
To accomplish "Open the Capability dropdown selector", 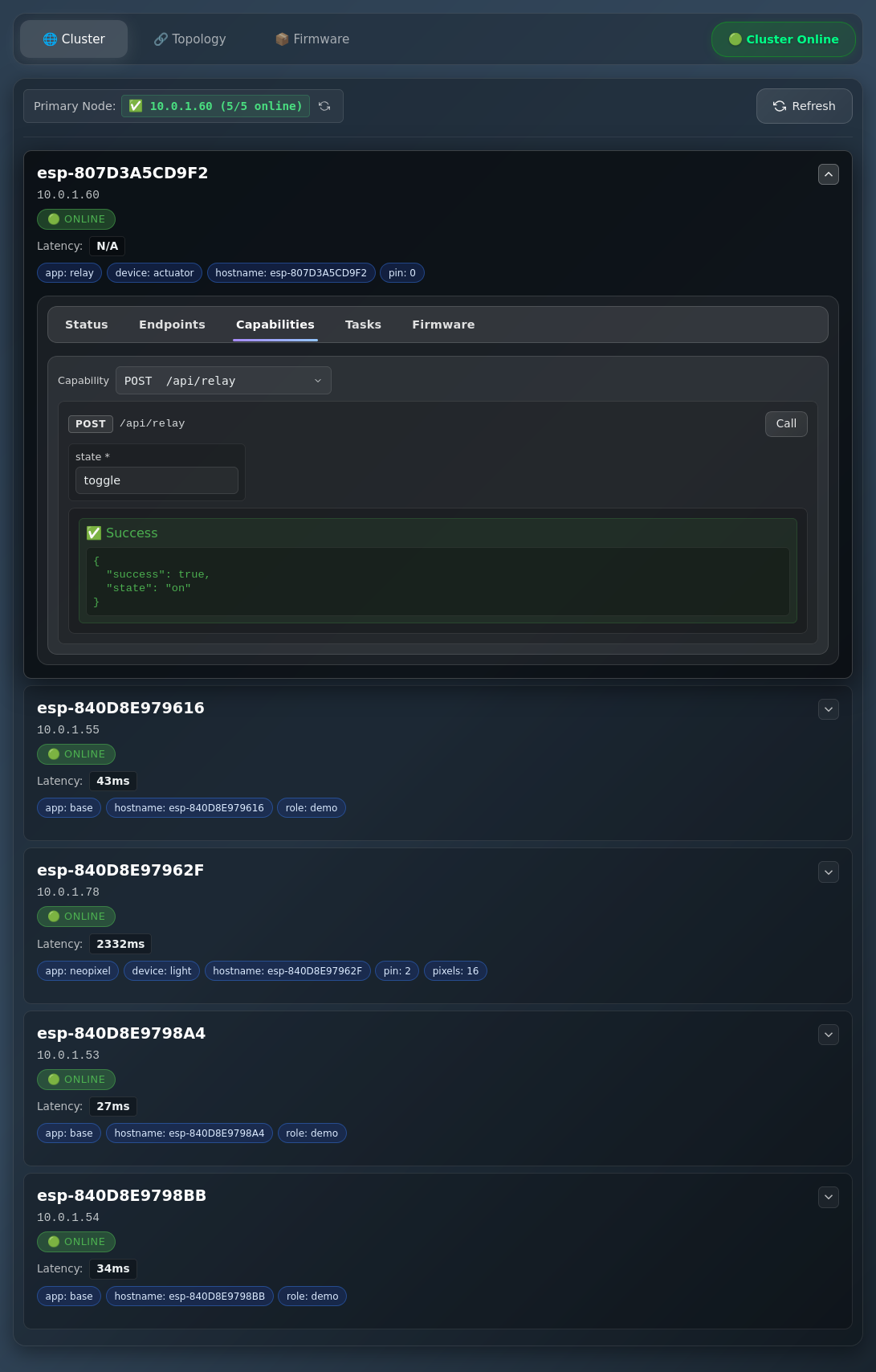I will tap(223, 381).
